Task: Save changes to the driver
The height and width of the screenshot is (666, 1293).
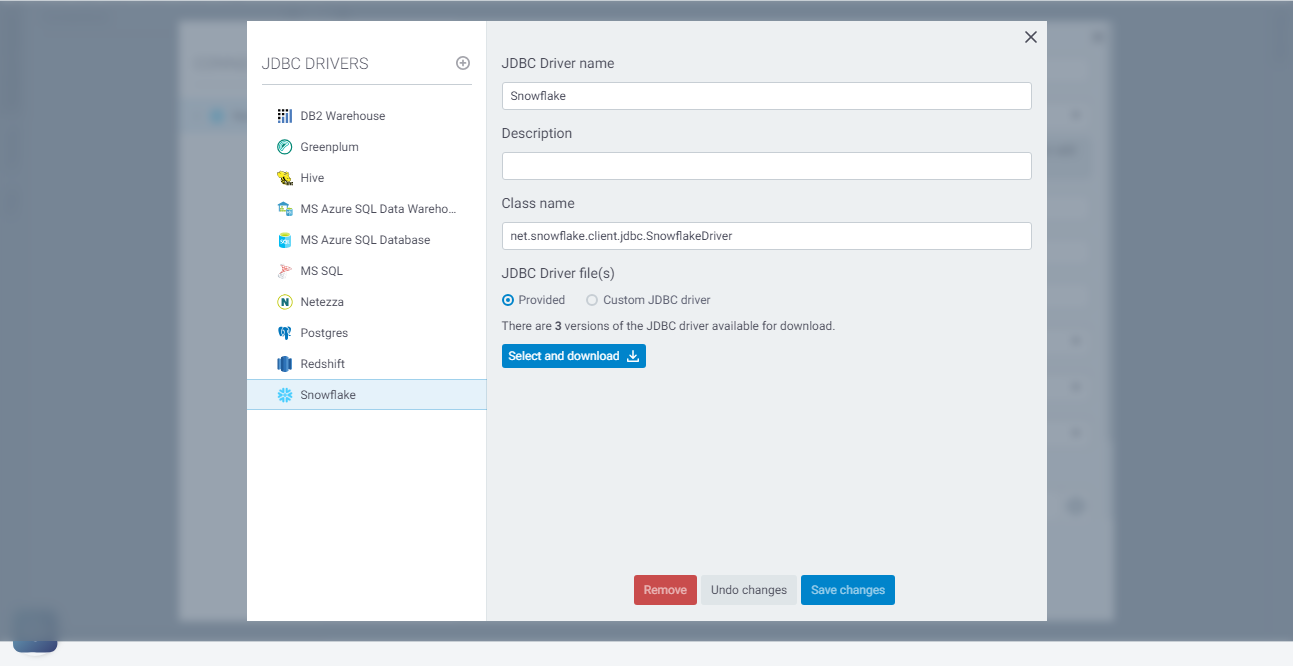Action: [x=847, y=589]
